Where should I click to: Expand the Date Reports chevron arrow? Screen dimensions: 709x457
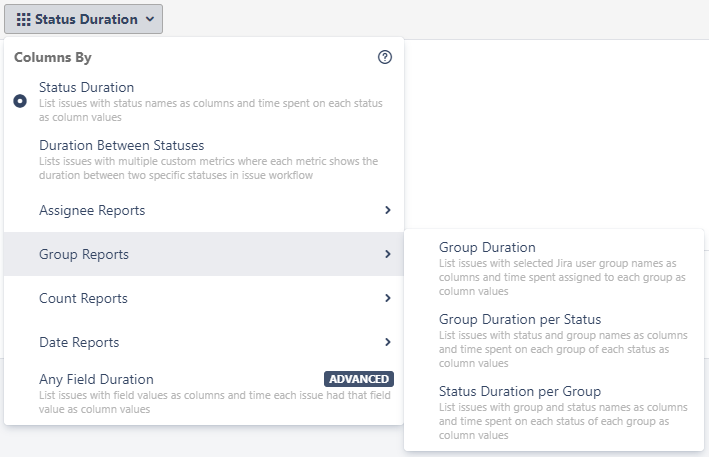[387, 343]
